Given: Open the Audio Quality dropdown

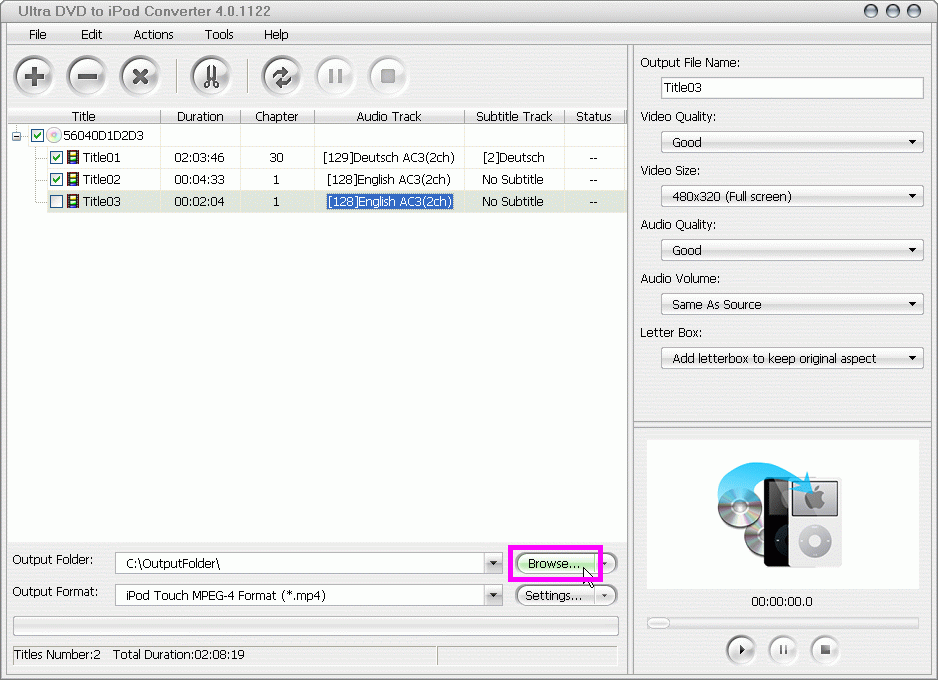Looking at the screenshot, I should click(x=792, y=250).
